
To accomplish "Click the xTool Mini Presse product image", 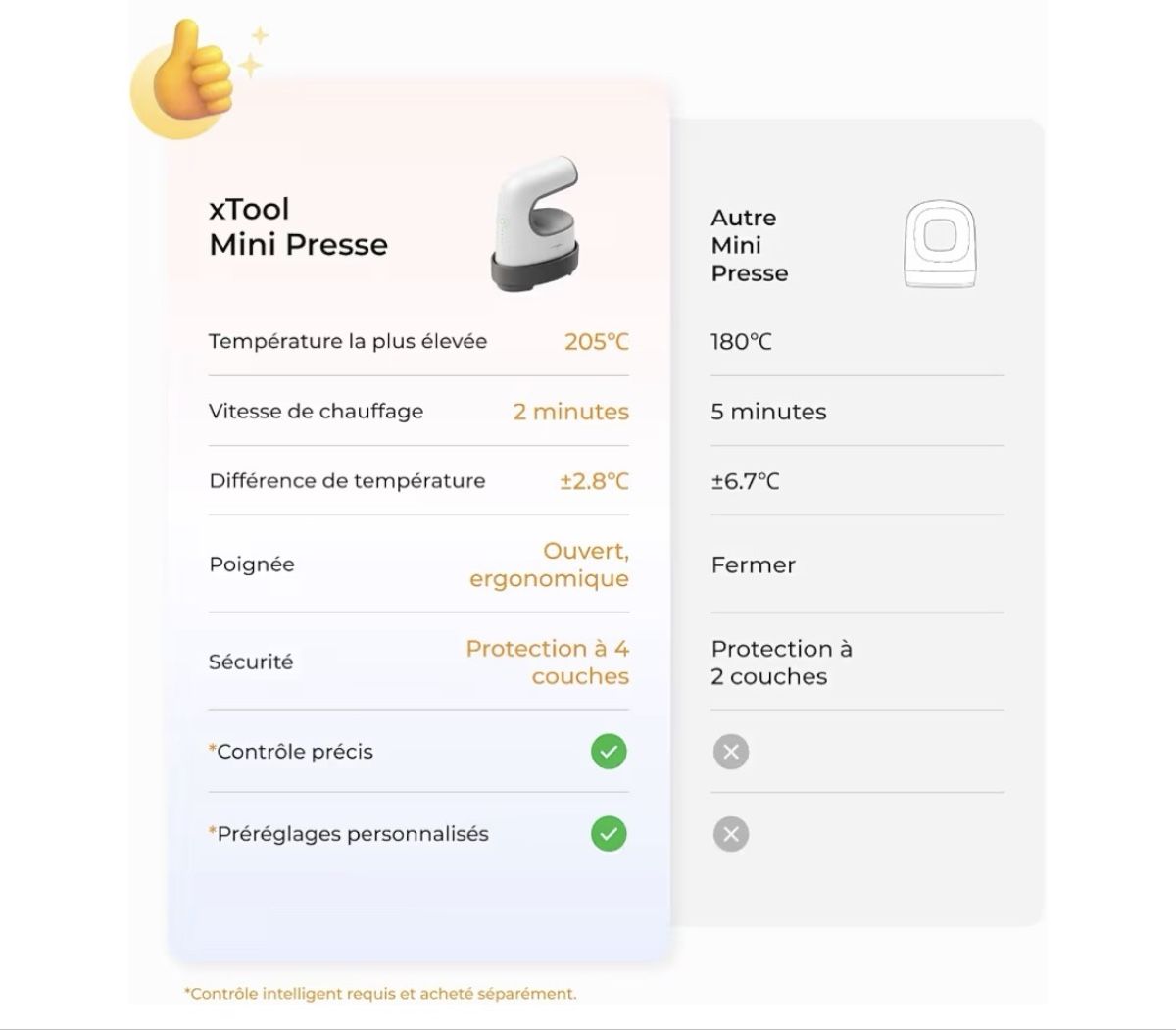I will (x=536, y=224).
